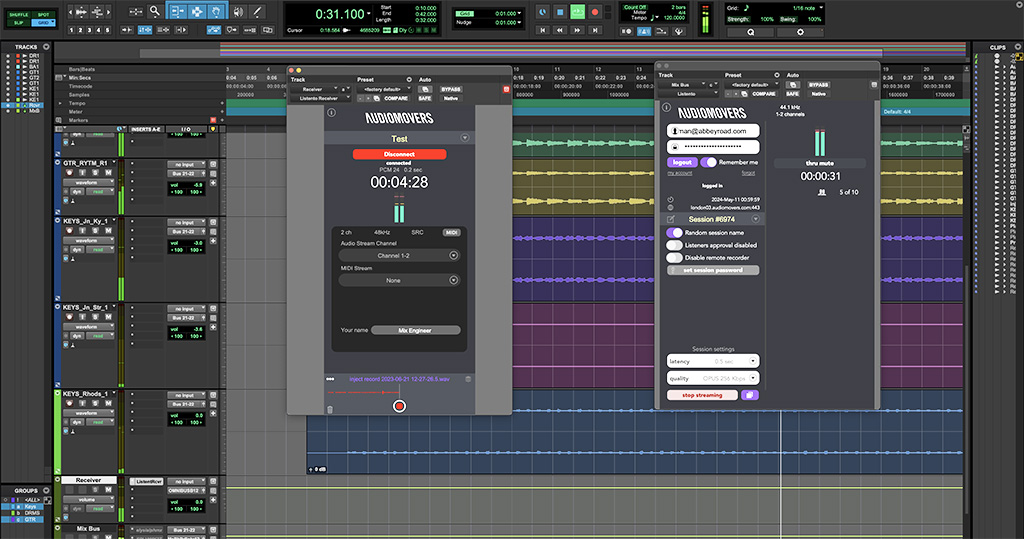Viewport: 1024px width, 539px height.
Task: Arm the transport Record button
Action: (x=594, y=12)
